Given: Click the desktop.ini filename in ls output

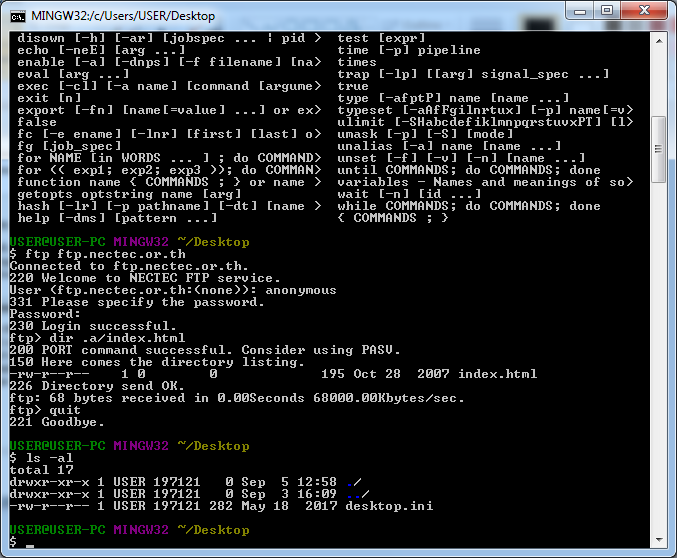Looking at the screenshot, I should (389, 506).
